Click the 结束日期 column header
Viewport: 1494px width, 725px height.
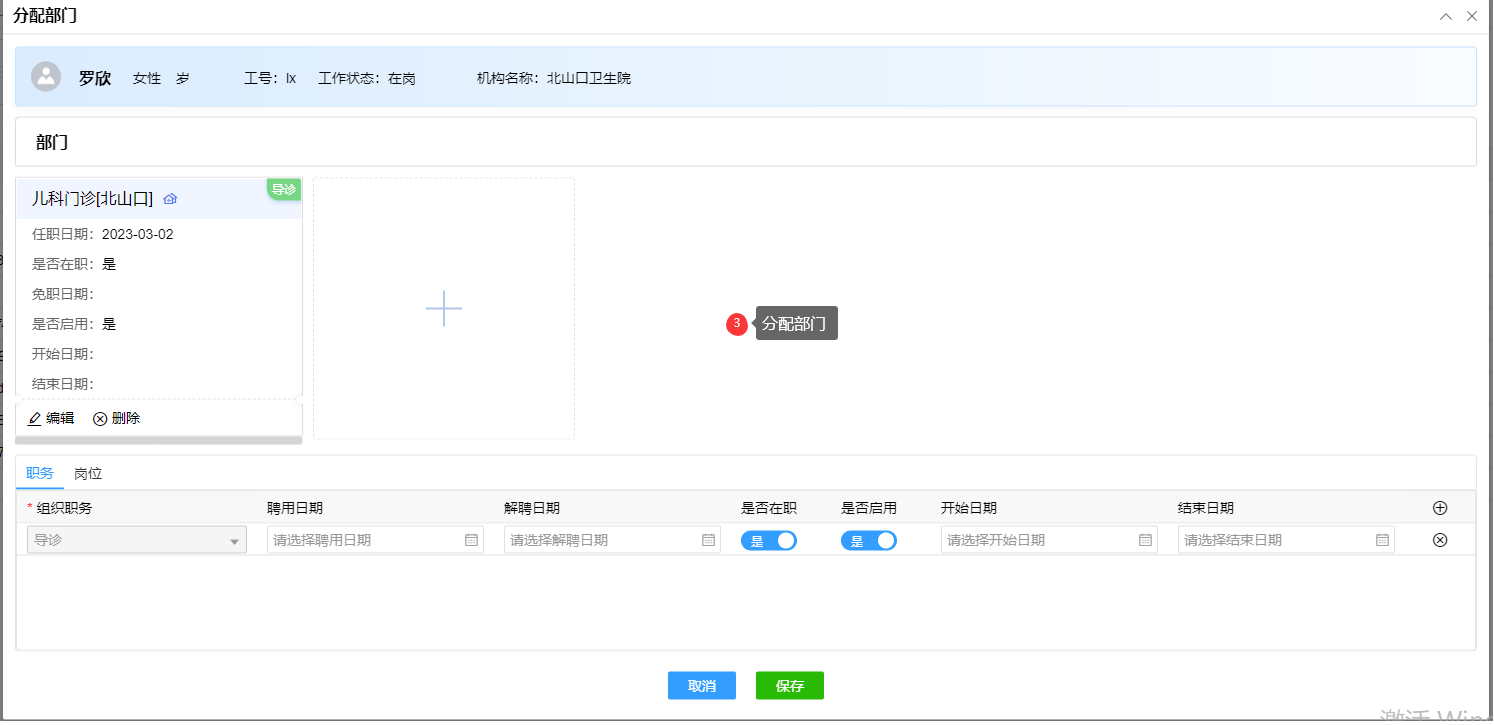1206,508
